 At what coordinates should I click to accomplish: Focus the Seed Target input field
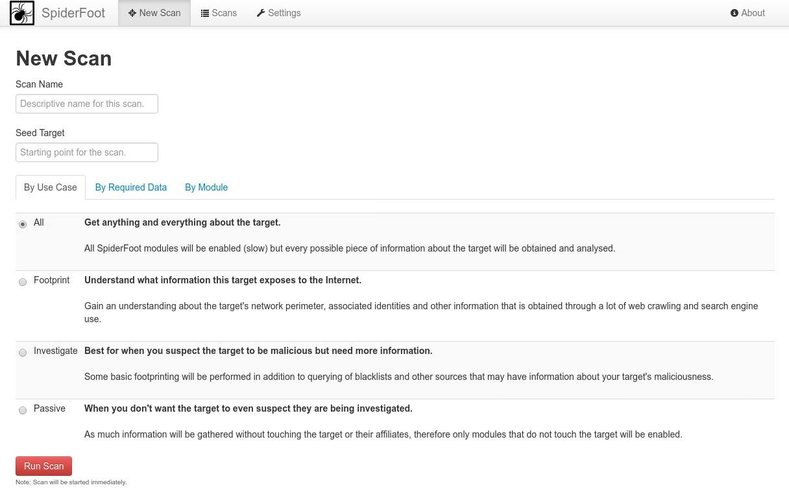point(87,152)
